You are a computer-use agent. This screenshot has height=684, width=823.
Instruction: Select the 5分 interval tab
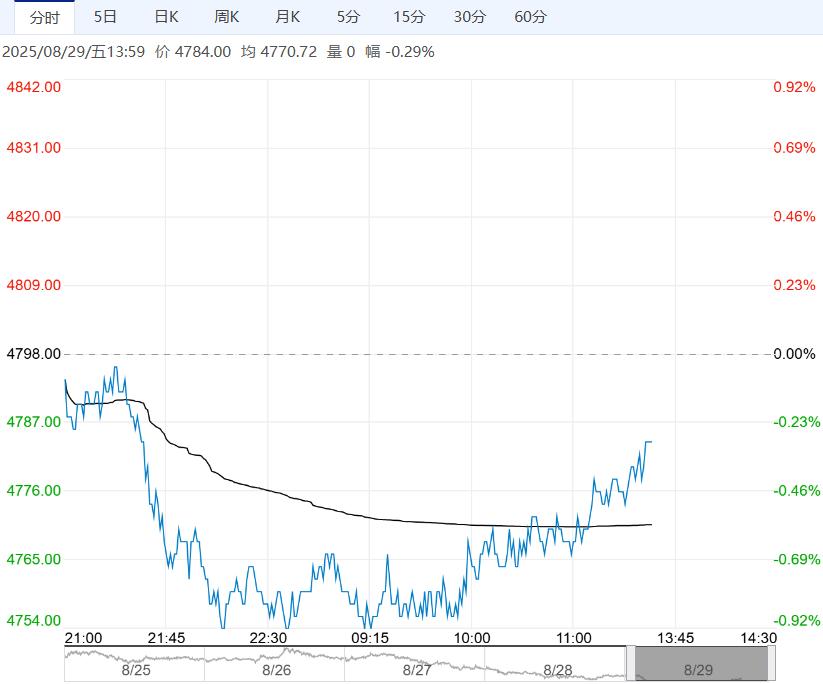coord(348,17)
